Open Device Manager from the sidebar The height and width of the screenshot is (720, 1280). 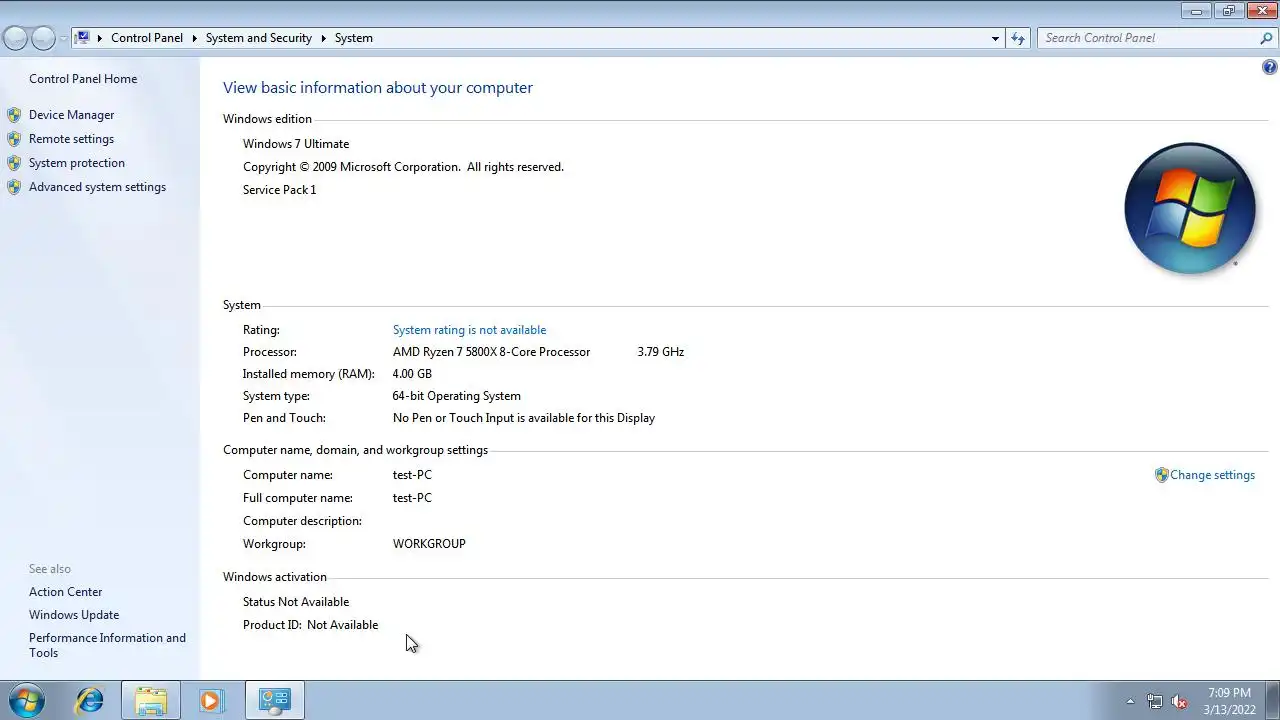click(71, 115)
